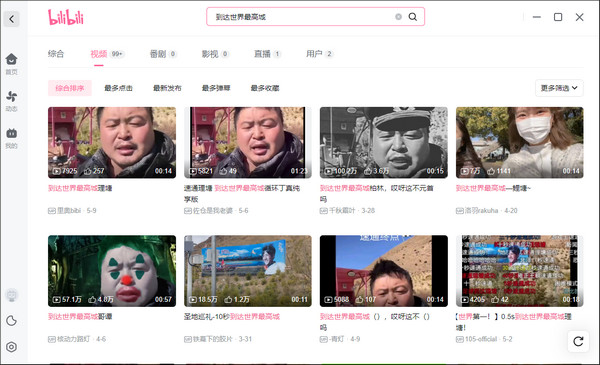The width and height of the screenshot is (600, 365).
Task: Switch to the 综合 tab
Action: (x=56, y=54)
